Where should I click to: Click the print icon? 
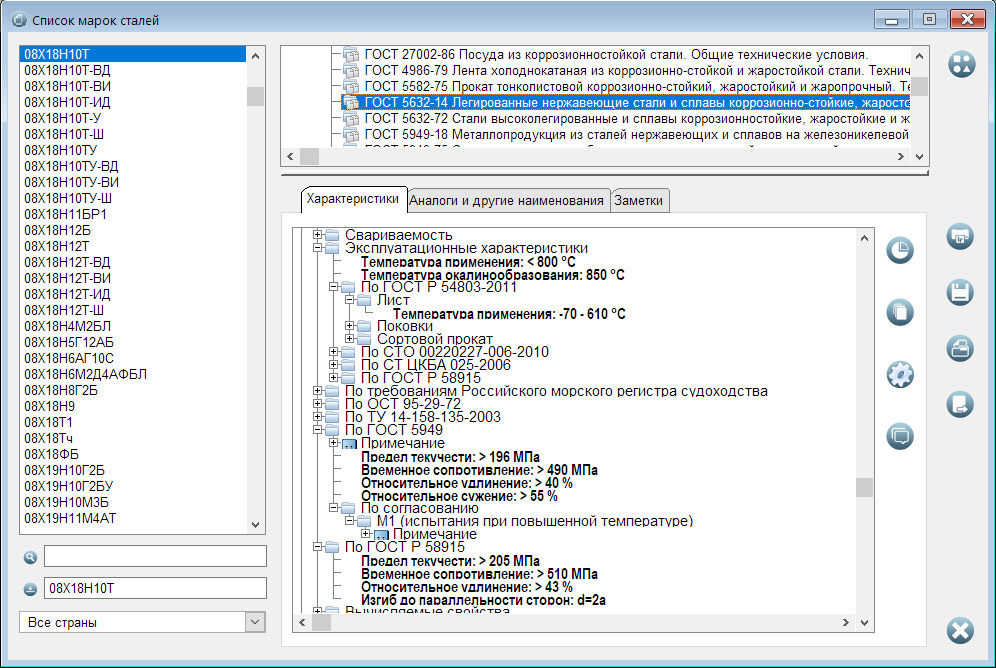[x=960, y=237]
